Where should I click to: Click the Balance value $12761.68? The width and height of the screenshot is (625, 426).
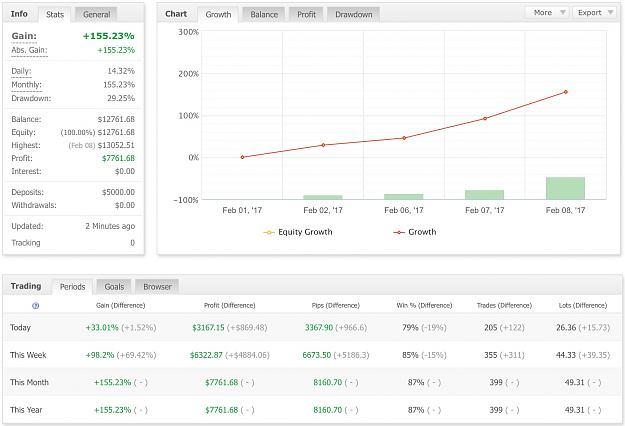(116, 119)
